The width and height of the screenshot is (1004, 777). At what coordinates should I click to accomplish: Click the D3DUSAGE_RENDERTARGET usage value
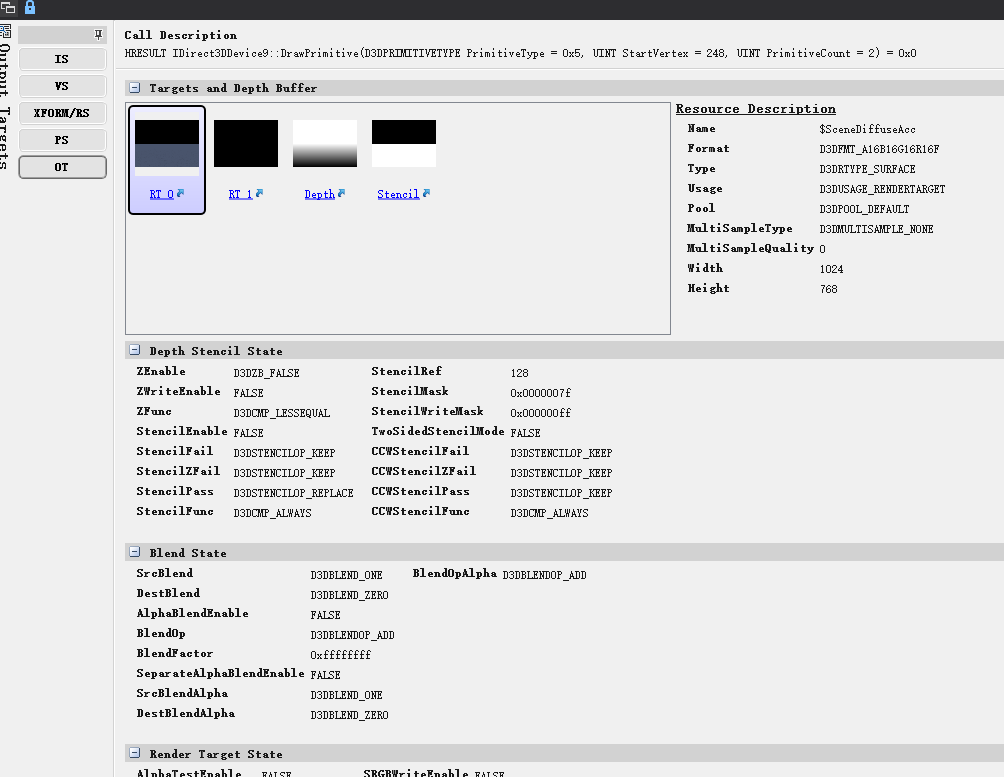pyautogui.click(x=882, y=189)
